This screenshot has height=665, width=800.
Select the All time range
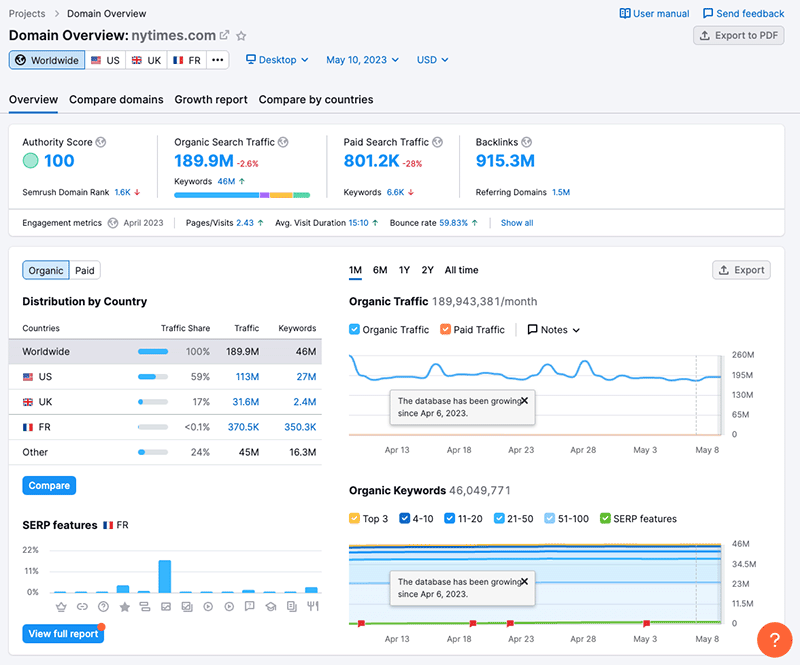[x=461, y=270]
